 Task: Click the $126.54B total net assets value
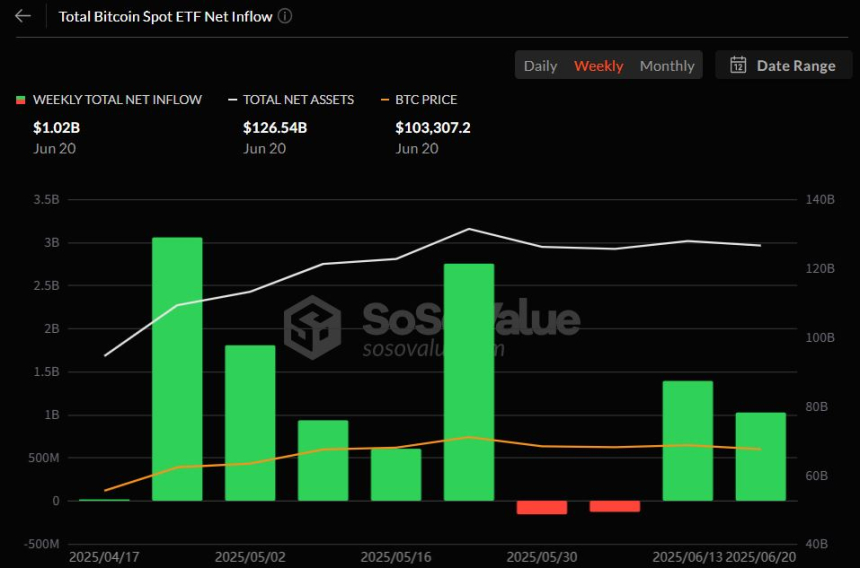tap(275, 128)
